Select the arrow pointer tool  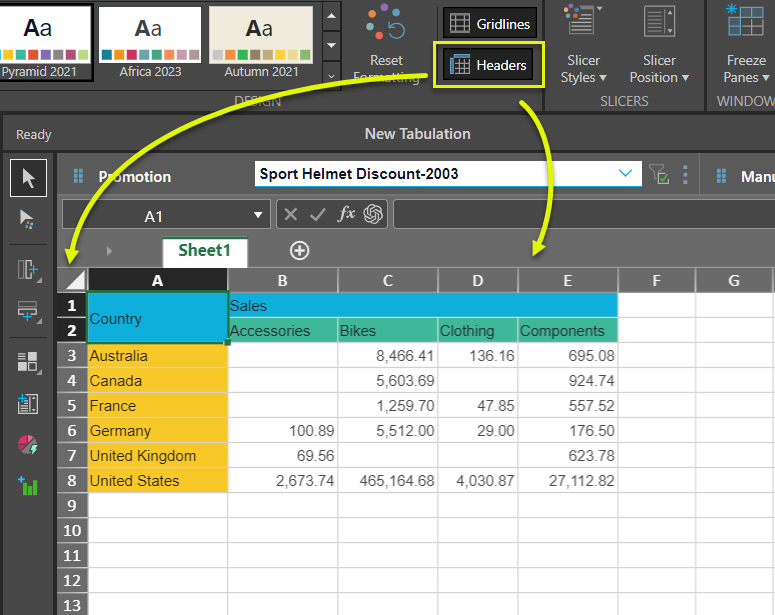pos(28,178)
